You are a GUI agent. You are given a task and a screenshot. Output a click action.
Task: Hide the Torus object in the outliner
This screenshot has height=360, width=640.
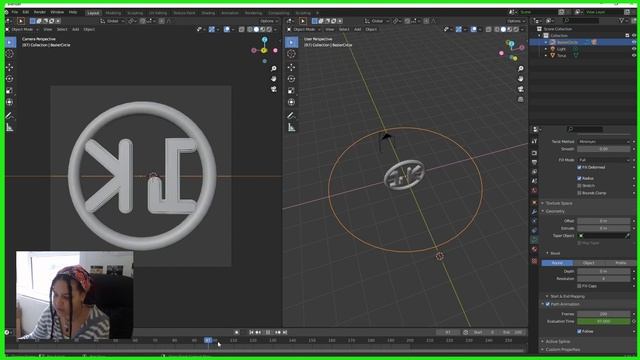coord(634,55)
